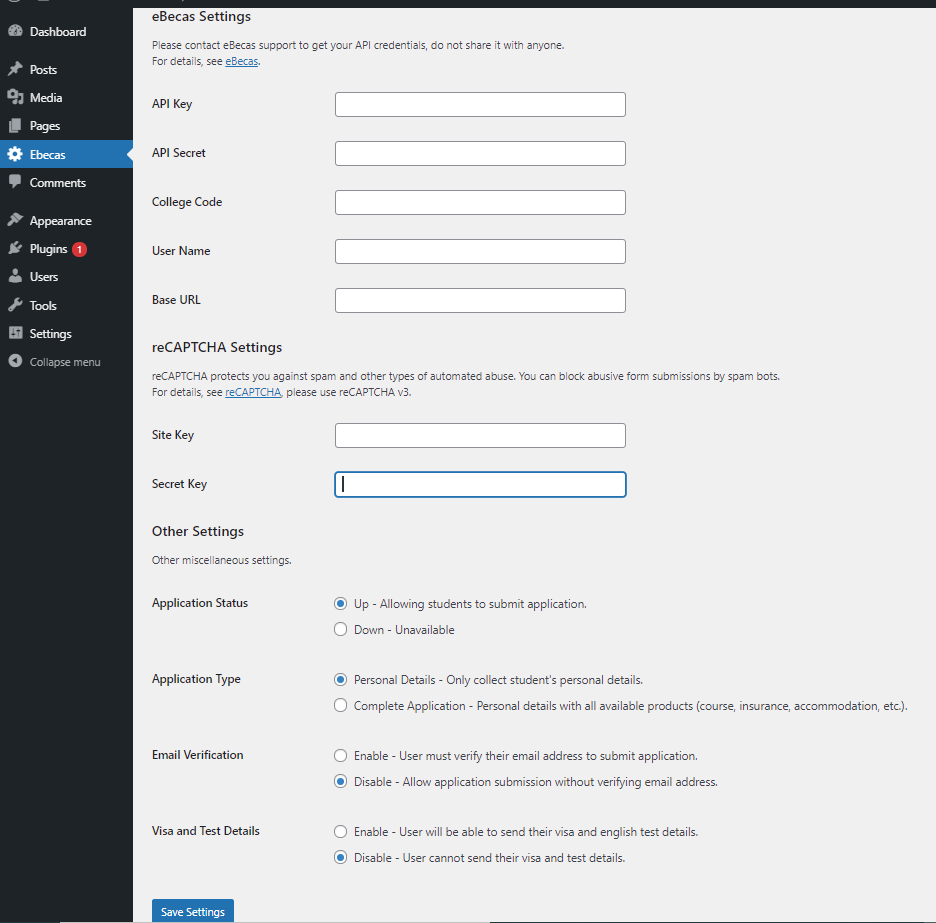Select Disable Visa and Test Details
The width and height of the screenshot is (936, 923).
340,857
